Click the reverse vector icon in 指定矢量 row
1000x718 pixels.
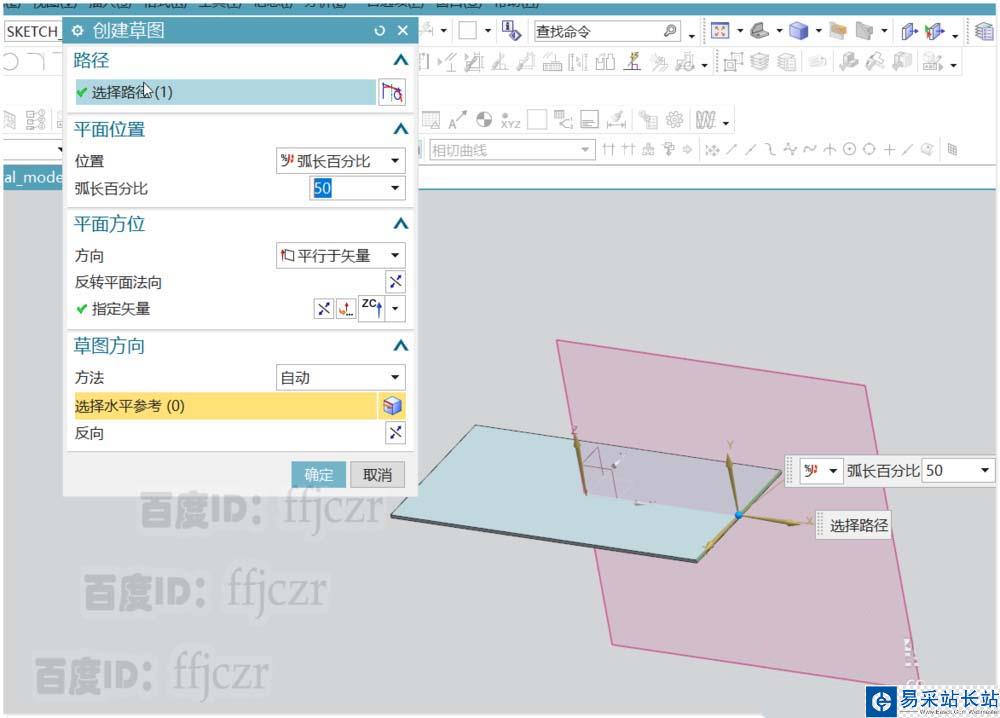(x=324, y=309)
